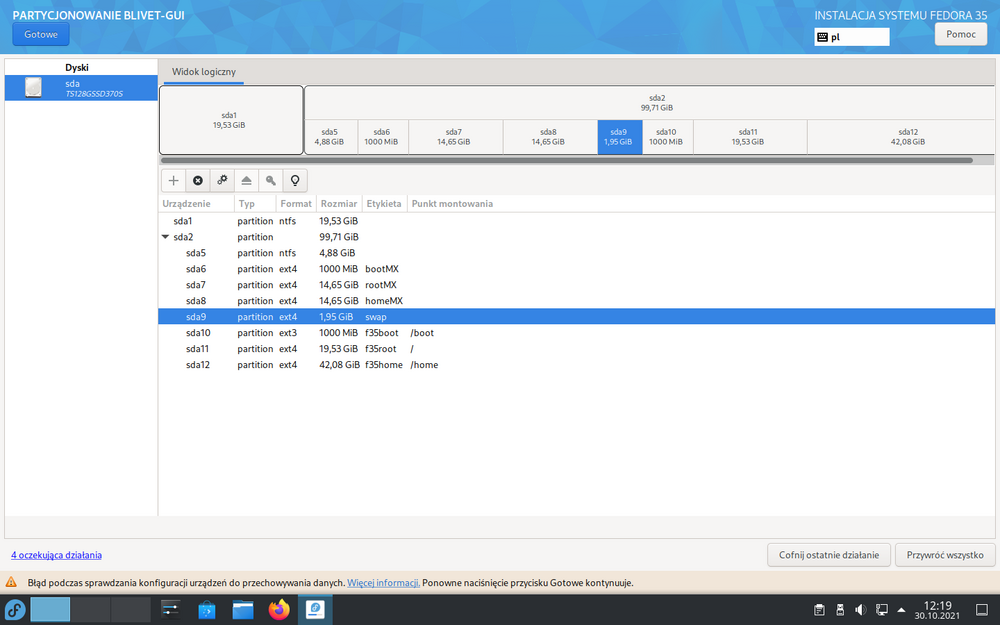Click the Typ column header
The width and height of the screenshot is (1000, 625).
[255, 203]
